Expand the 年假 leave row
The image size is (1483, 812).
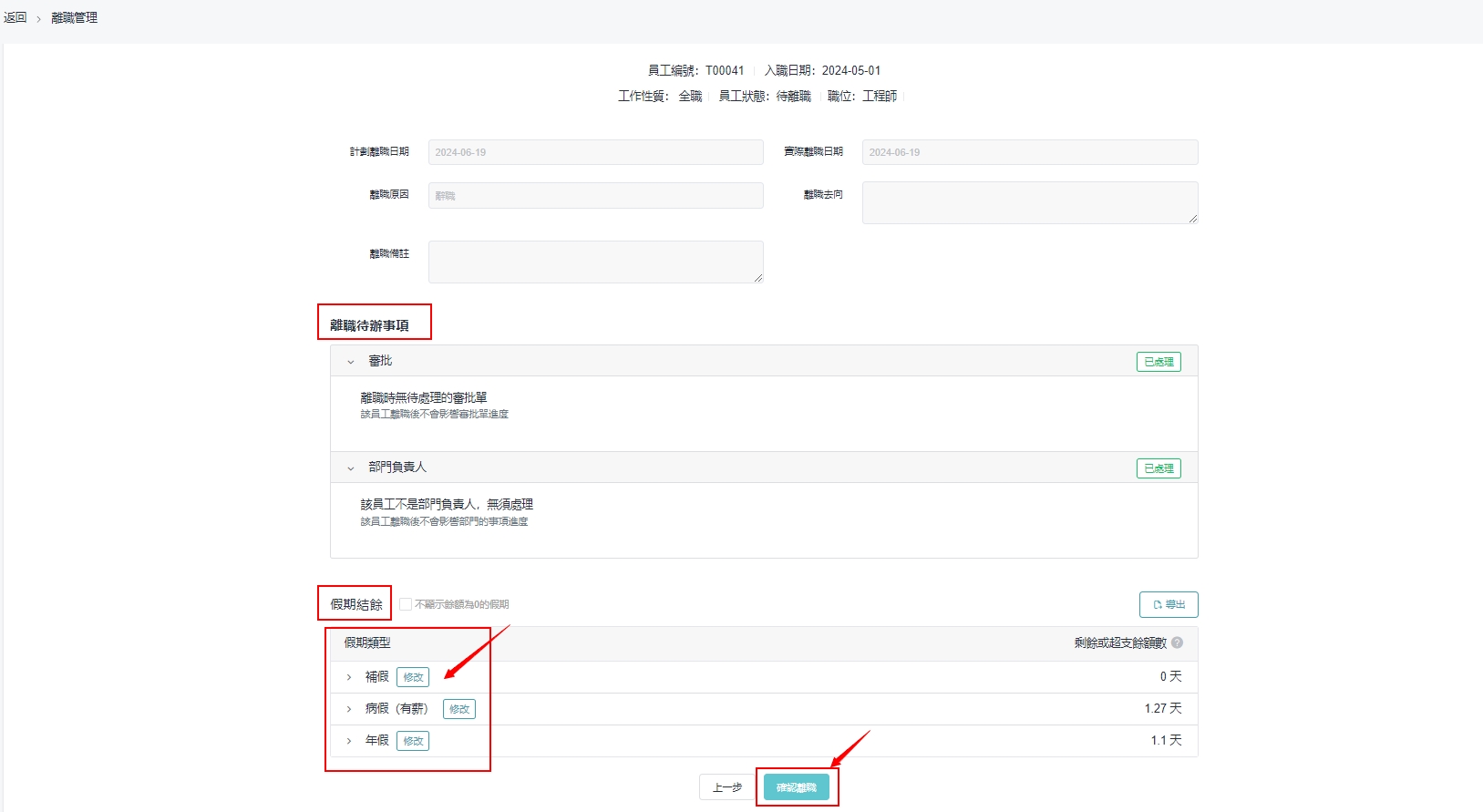point(349,741)
